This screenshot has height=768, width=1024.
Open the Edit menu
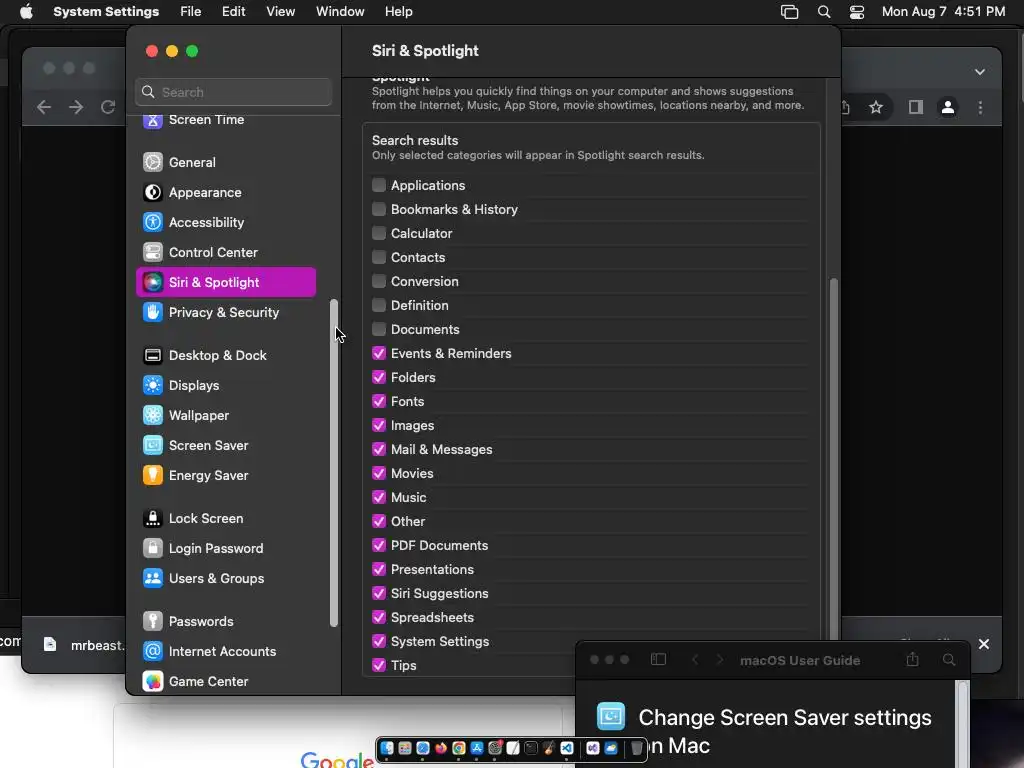click(x=233, y=12)
